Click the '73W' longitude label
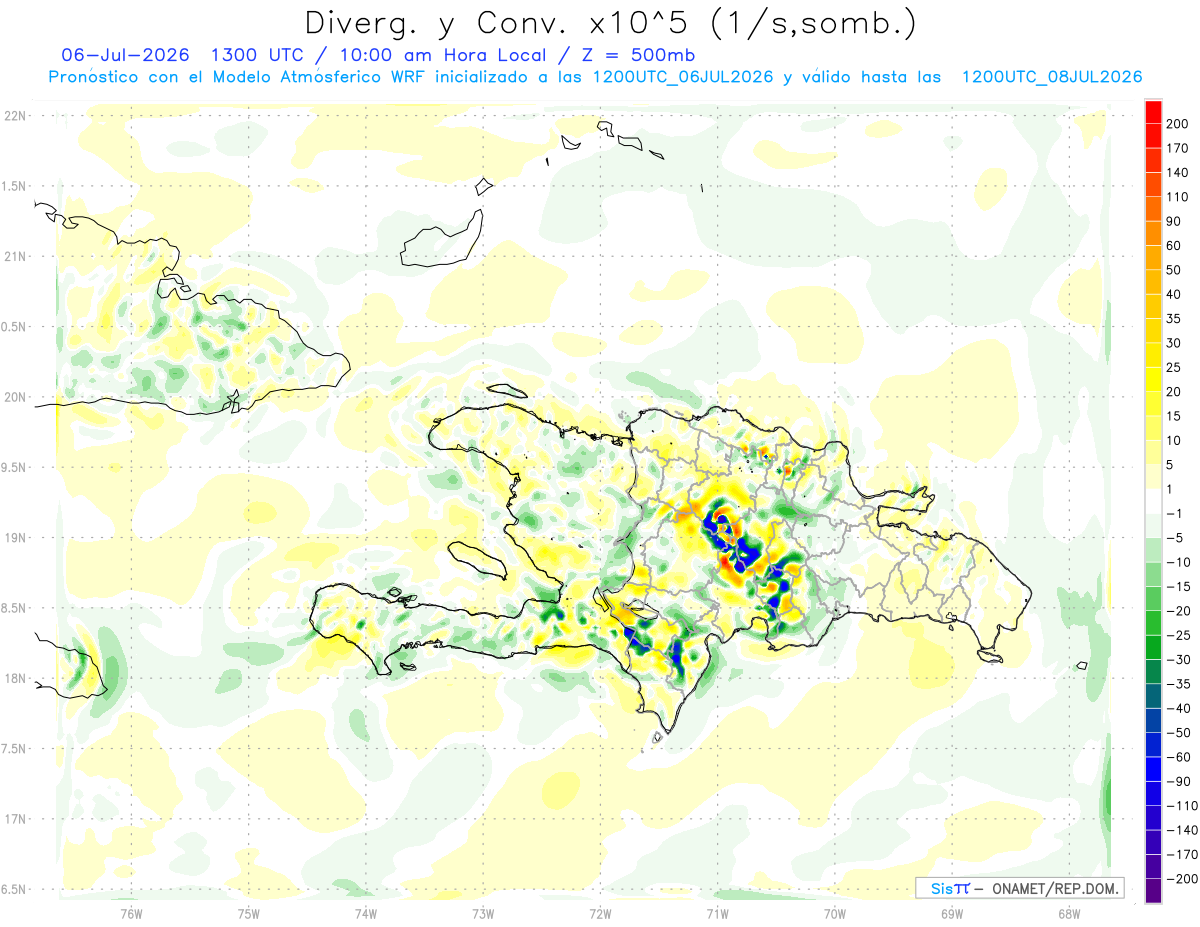The width and height of the screenshot is (1200, 927). coord(483,912)
